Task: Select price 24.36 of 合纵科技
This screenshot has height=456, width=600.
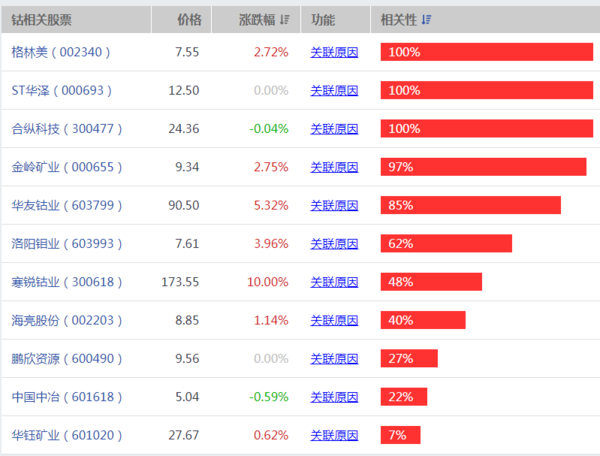Action: coord(184,129)
